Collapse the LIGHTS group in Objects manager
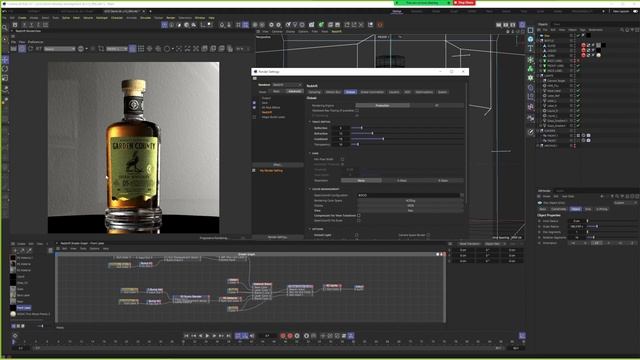The width and height of the screenshot is (640, 360). 538,76
